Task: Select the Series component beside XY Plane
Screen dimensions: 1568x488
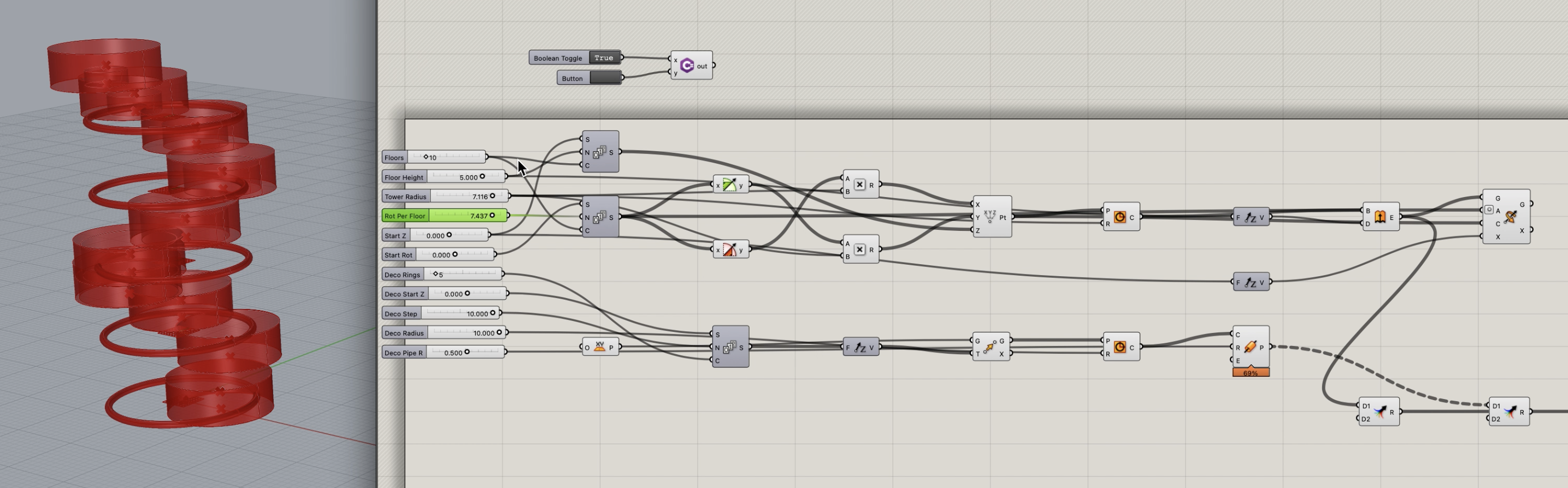Action: [x=730, y=348]
